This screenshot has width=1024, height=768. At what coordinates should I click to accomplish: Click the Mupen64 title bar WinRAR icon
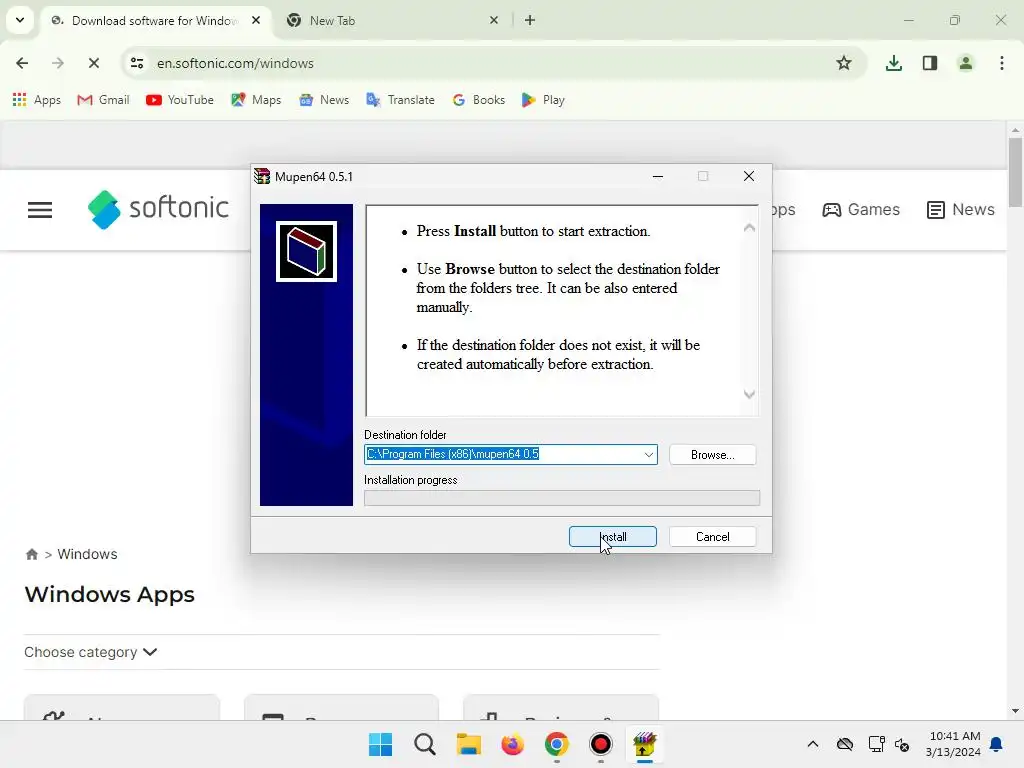262,176
